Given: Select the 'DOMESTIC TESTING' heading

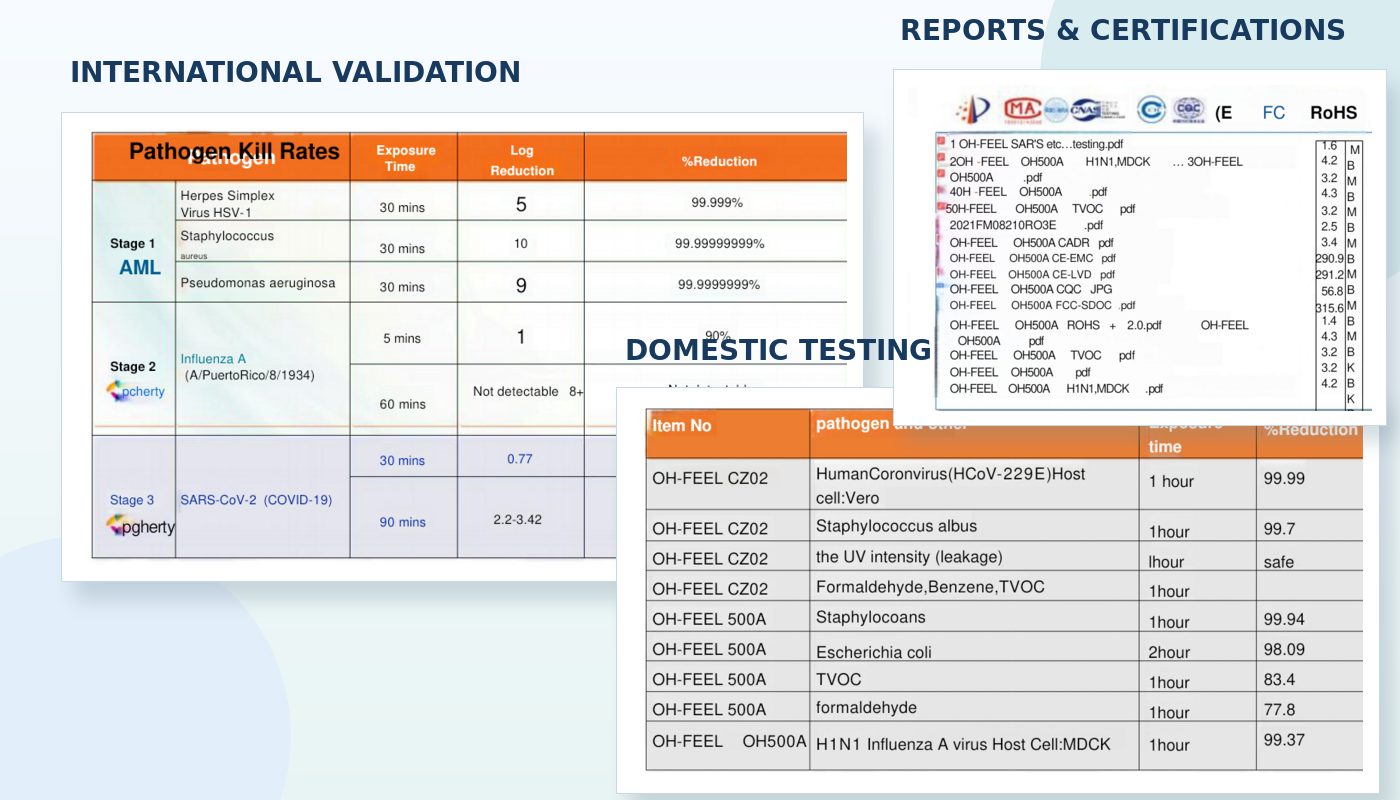Looking at the screenshot, I should click(x=778, y=350).
